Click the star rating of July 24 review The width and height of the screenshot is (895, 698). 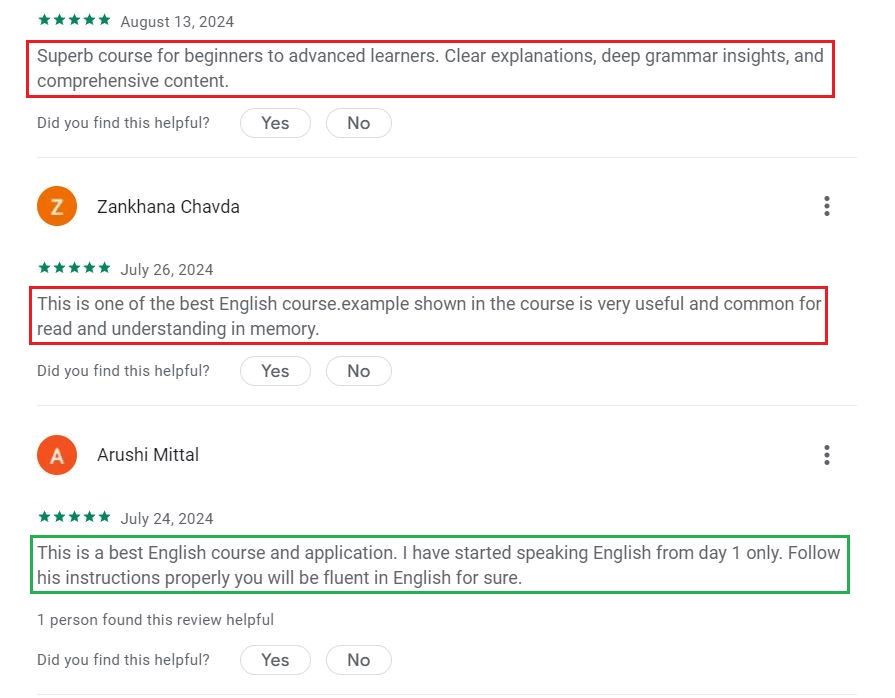[x=74, y=517]
